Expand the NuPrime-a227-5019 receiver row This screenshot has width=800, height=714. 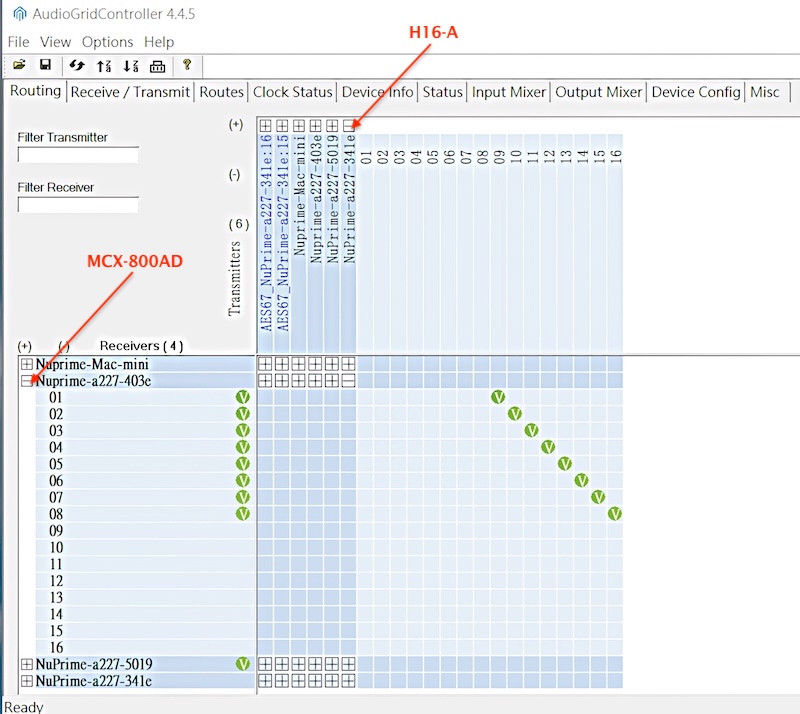[27, 664]
